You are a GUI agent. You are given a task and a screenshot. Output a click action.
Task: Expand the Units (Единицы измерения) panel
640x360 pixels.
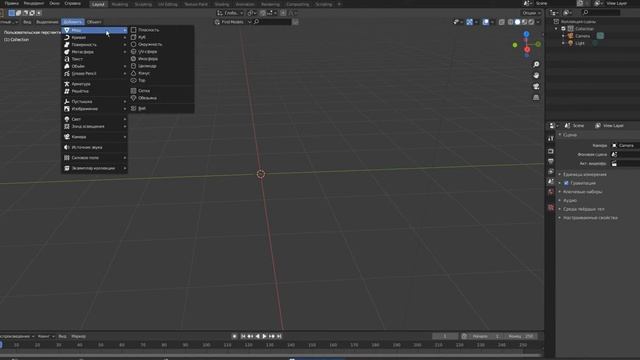click(584, 175)
